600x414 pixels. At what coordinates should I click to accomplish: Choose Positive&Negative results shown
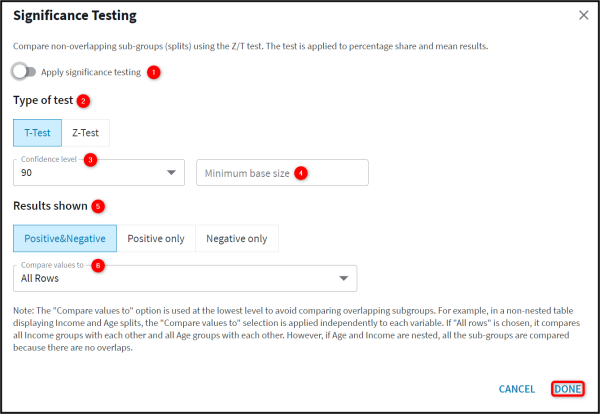[x=65, y=238]
